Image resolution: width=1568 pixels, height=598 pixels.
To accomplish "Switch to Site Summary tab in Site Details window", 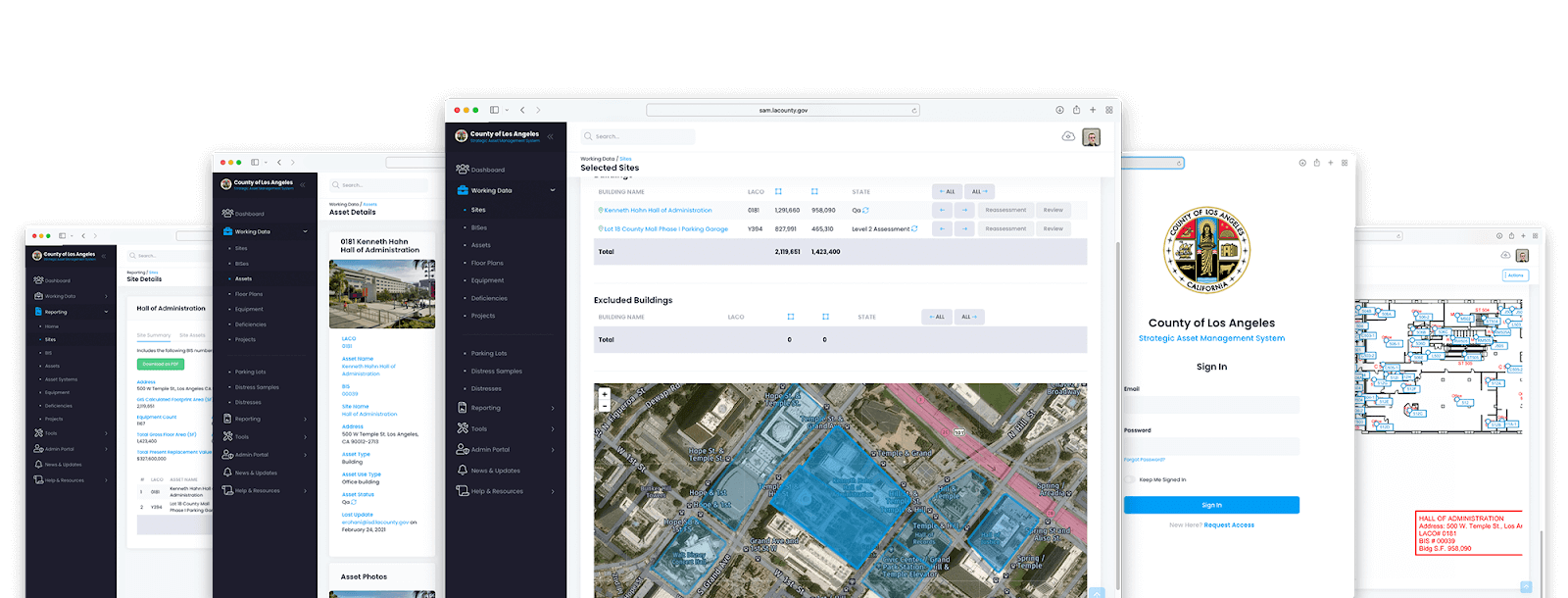I will tap(153, 335).
